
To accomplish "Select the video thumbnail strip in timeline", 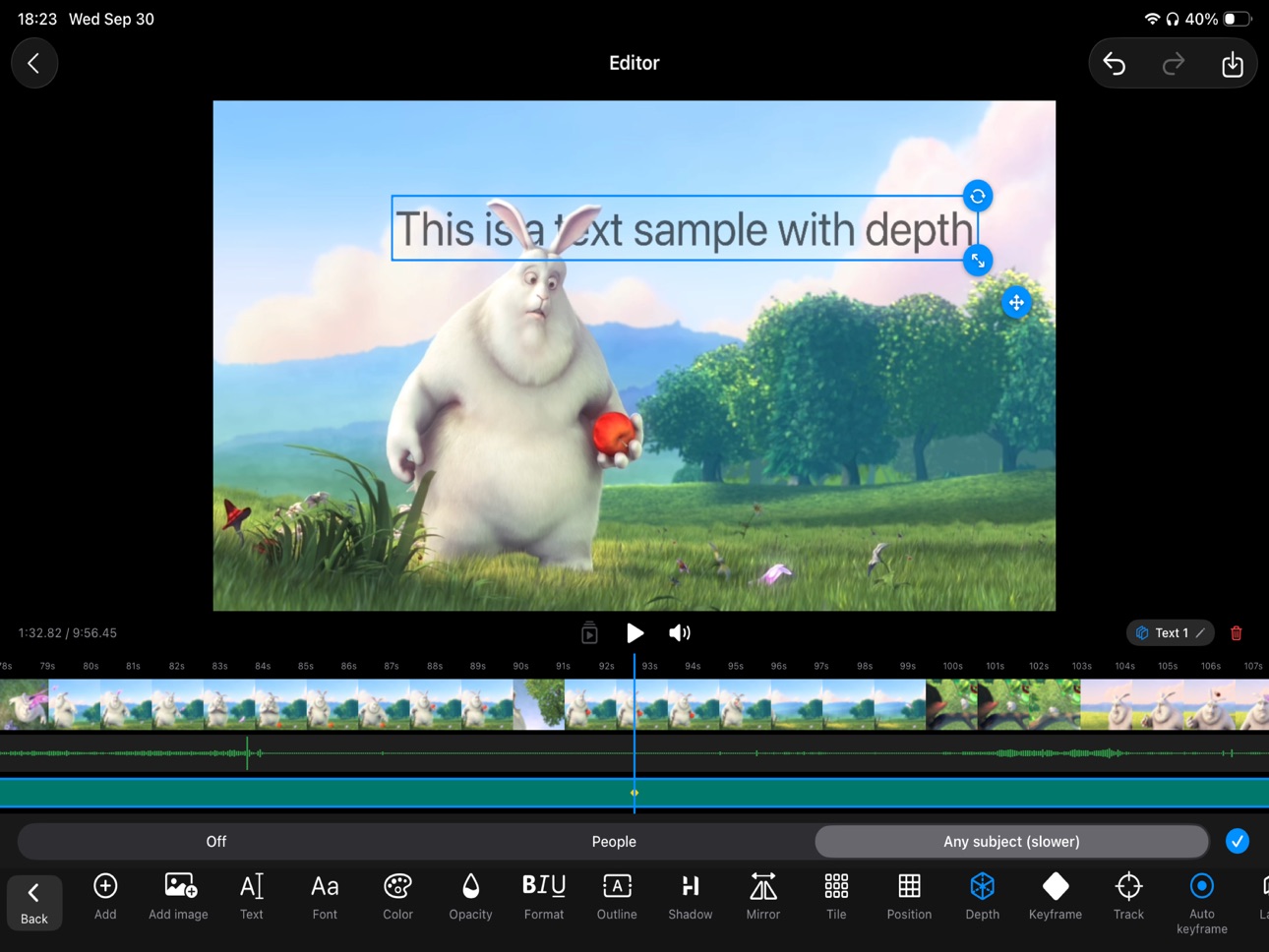I will click(634, 704).
